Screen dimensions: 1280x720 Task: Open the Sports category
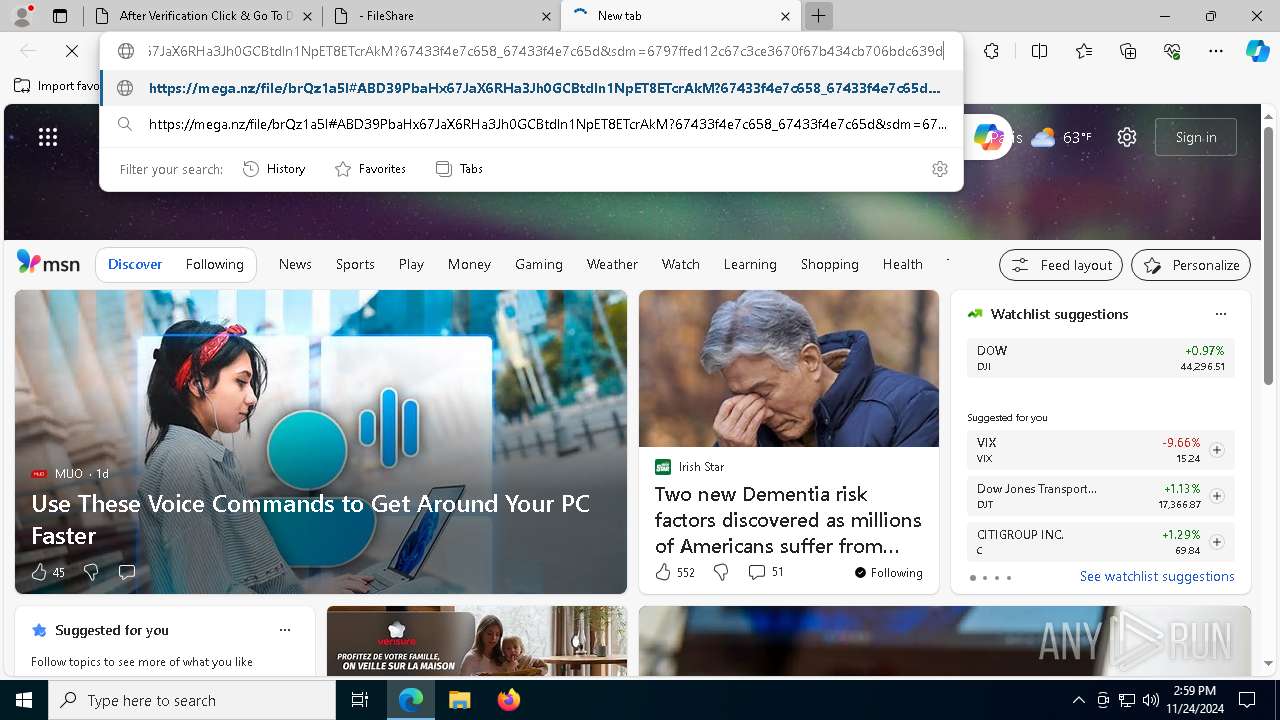[355, 264]
